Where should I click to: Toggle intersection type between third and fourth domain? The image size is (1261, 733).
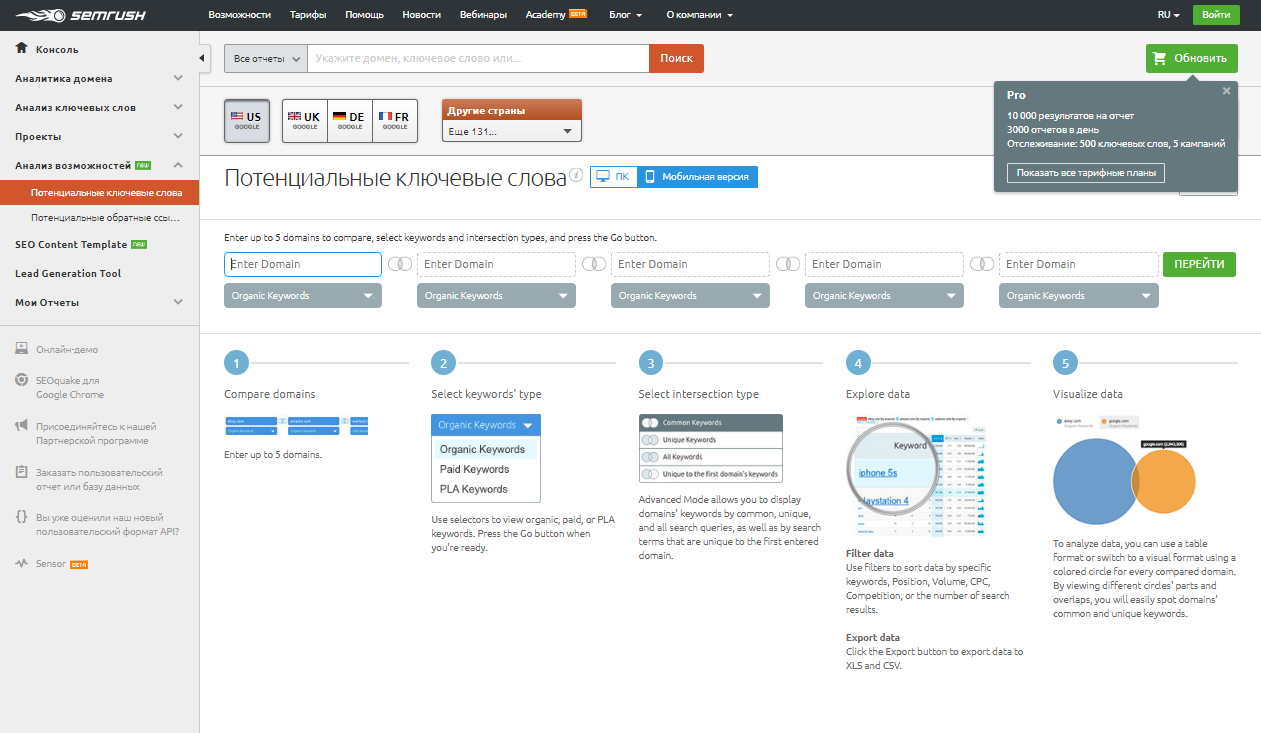(788, 264)
